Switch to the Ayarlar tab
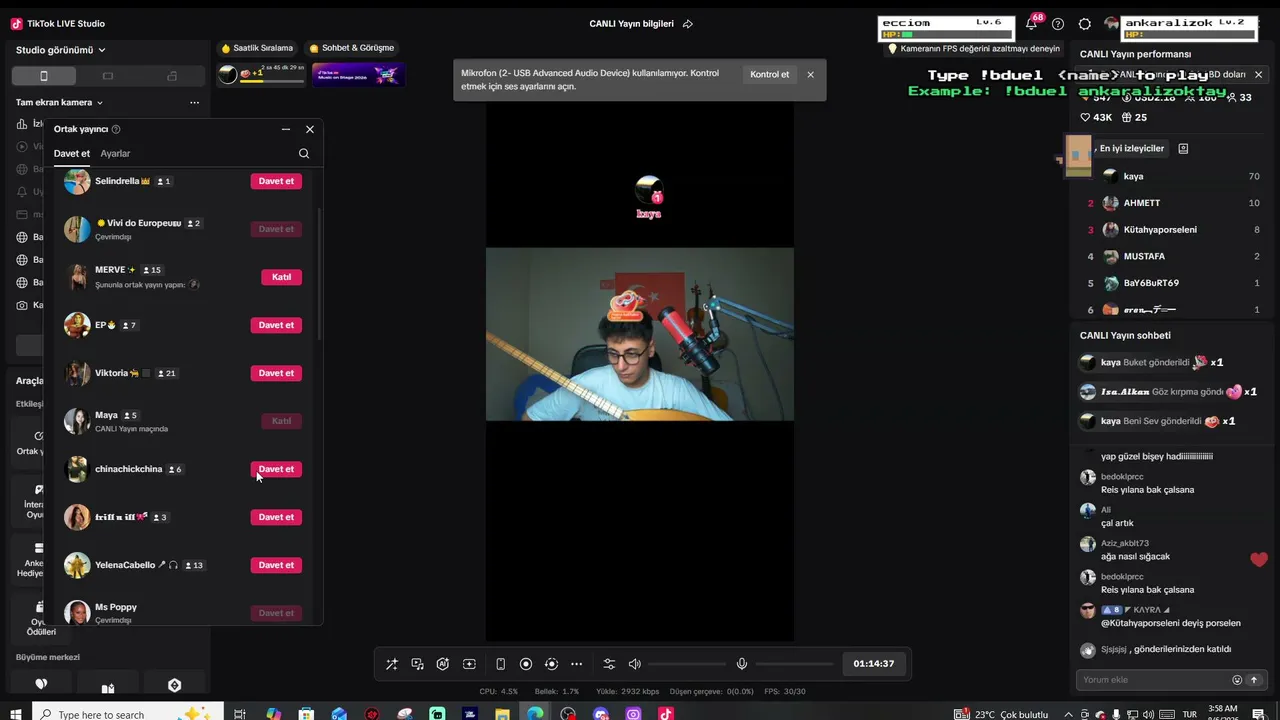The height and width of the screenshot is (720, 1280). [115, 154]
